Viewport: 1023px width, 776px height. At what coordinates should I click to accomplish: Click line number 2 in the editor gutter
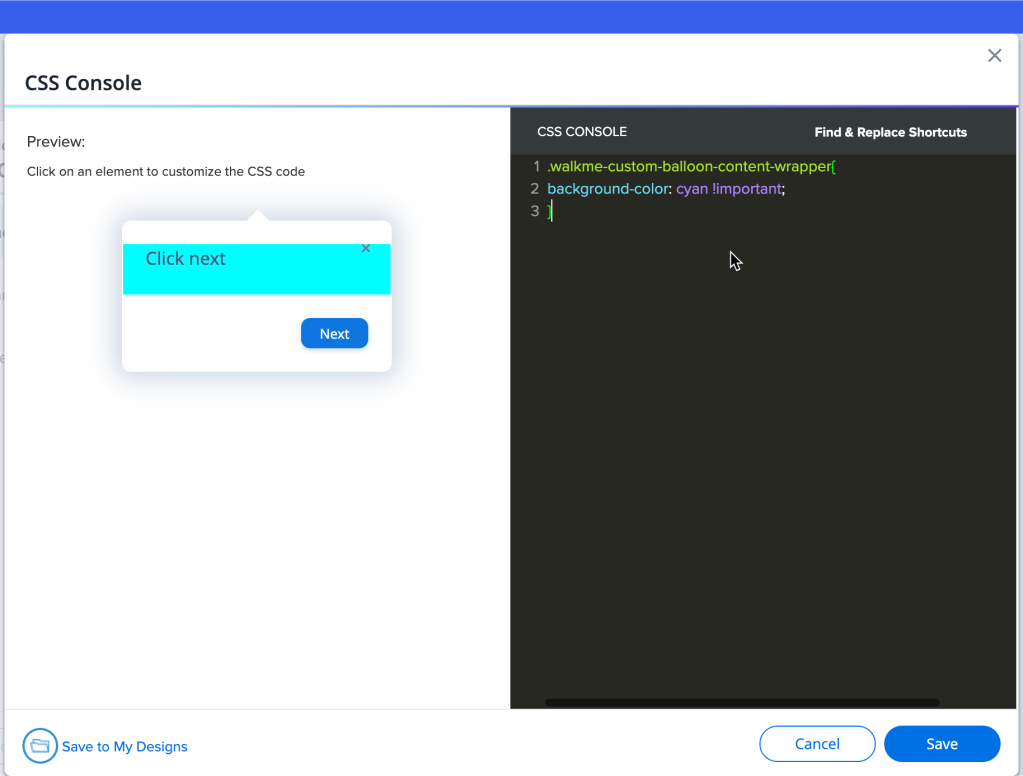point(535,189)
